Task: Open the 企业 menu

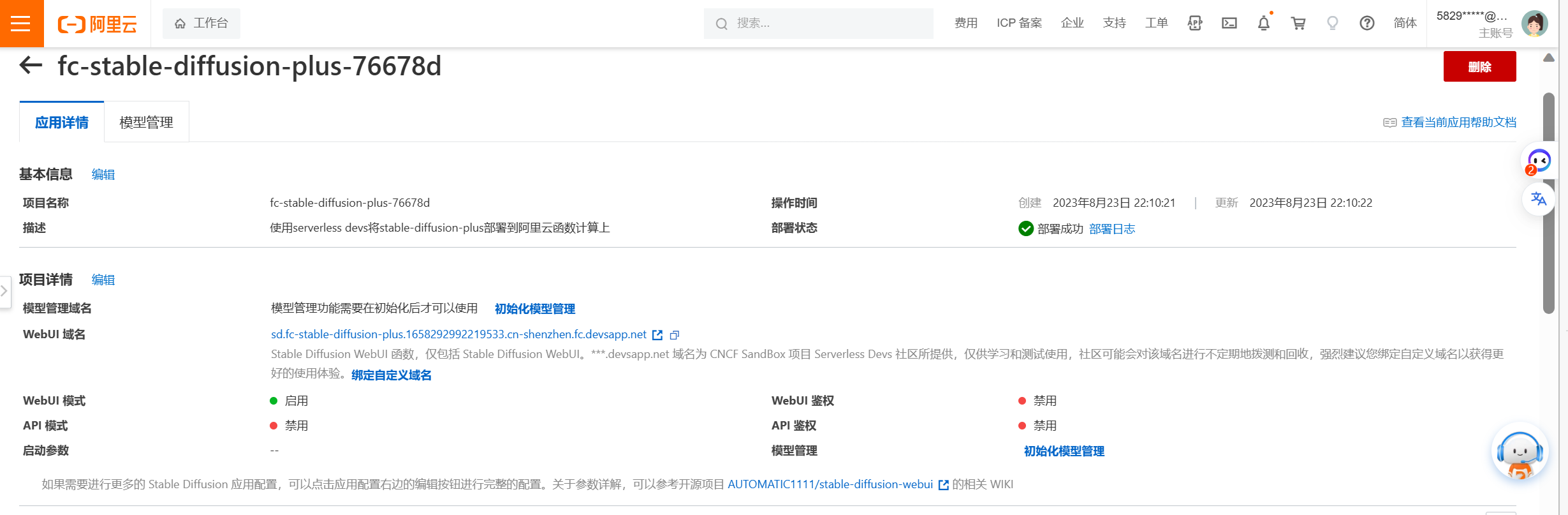Action: point(1073,23)
